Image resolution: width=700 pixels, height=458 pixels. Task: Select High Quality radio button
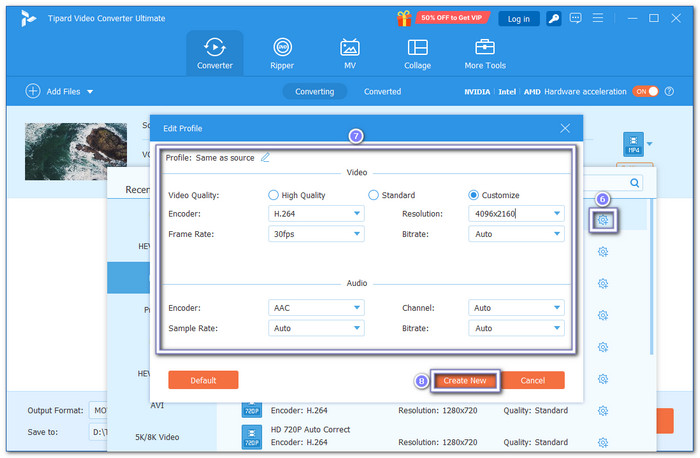273,195
